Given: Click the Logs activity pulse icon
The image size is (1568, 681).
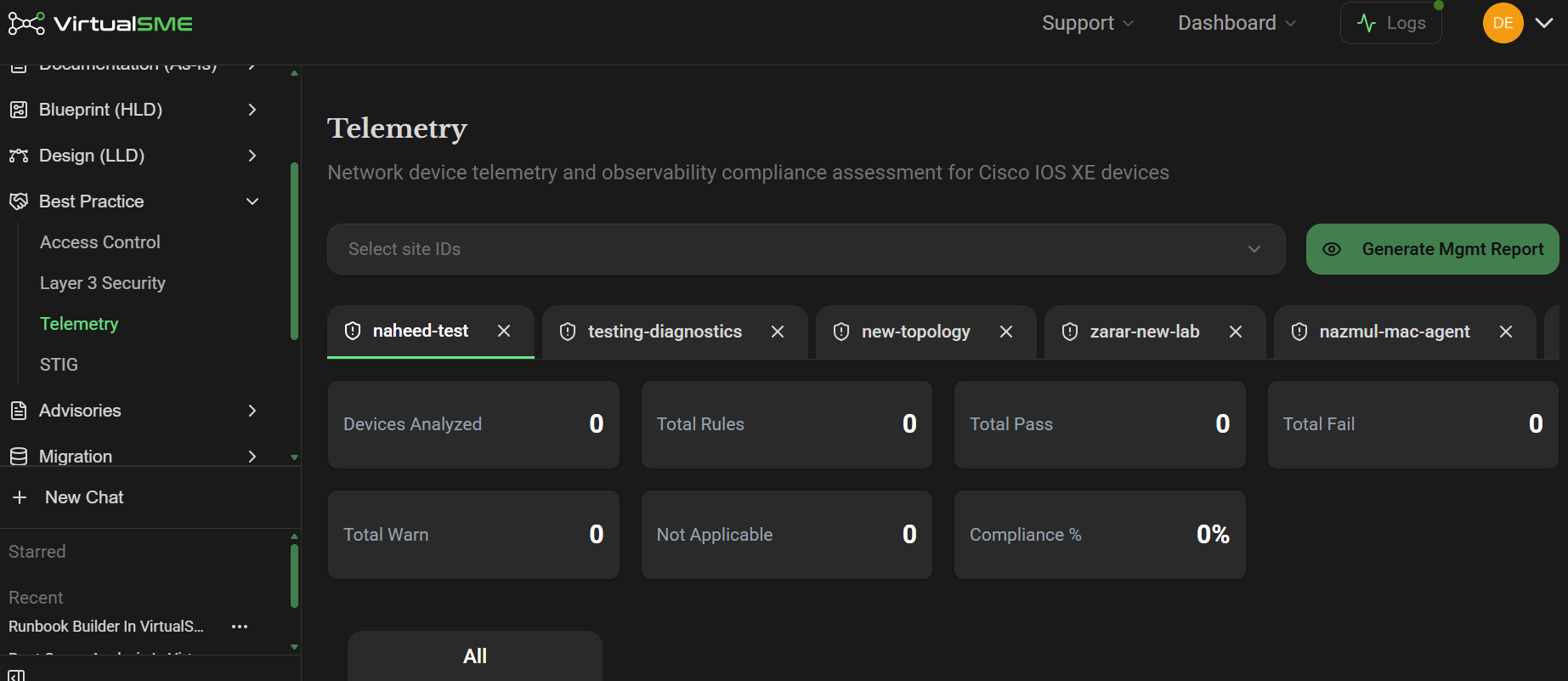Looking at the screenshot, I should 1367,23.
